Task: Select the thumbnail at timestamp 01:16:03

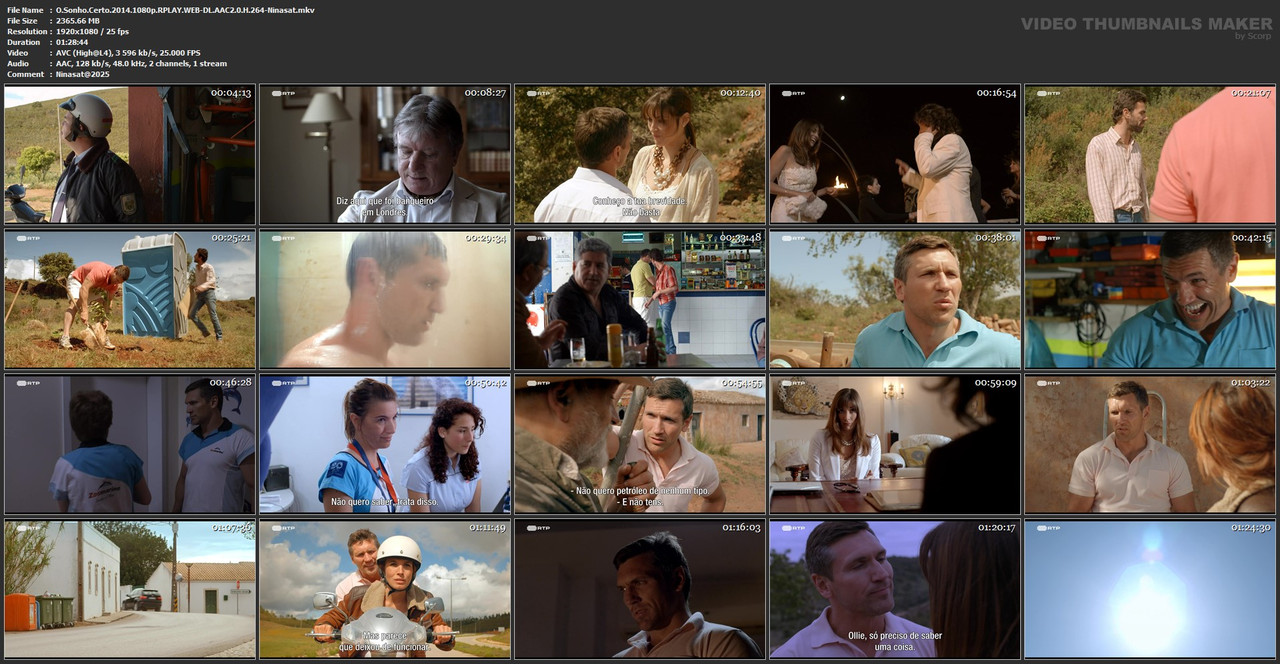Action: (x=640, y=589)
